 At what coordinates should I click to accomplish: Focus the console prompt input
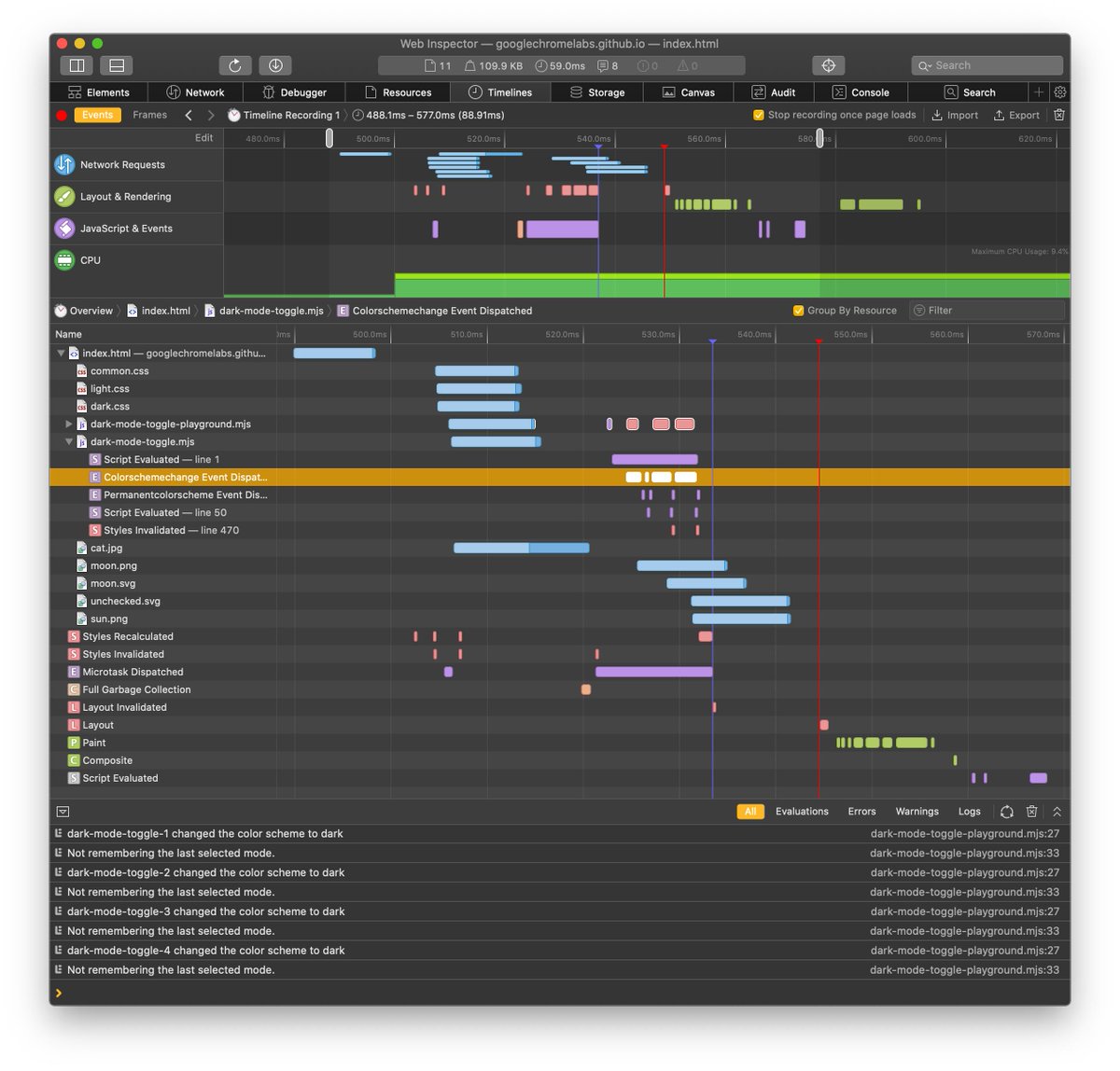coord(560,993)
